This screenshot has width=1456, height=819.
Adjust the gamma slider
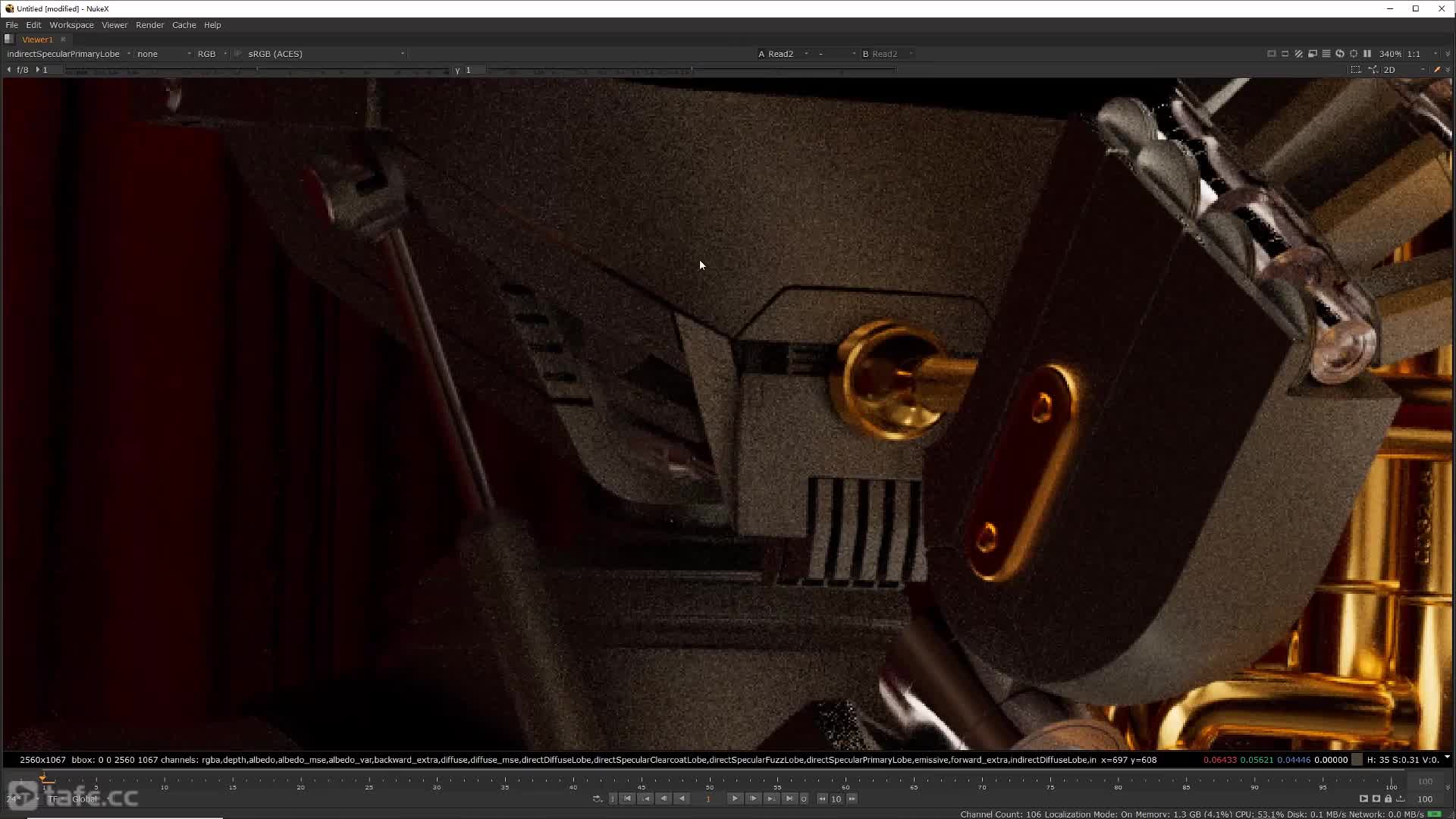click(x=692, y=71)
